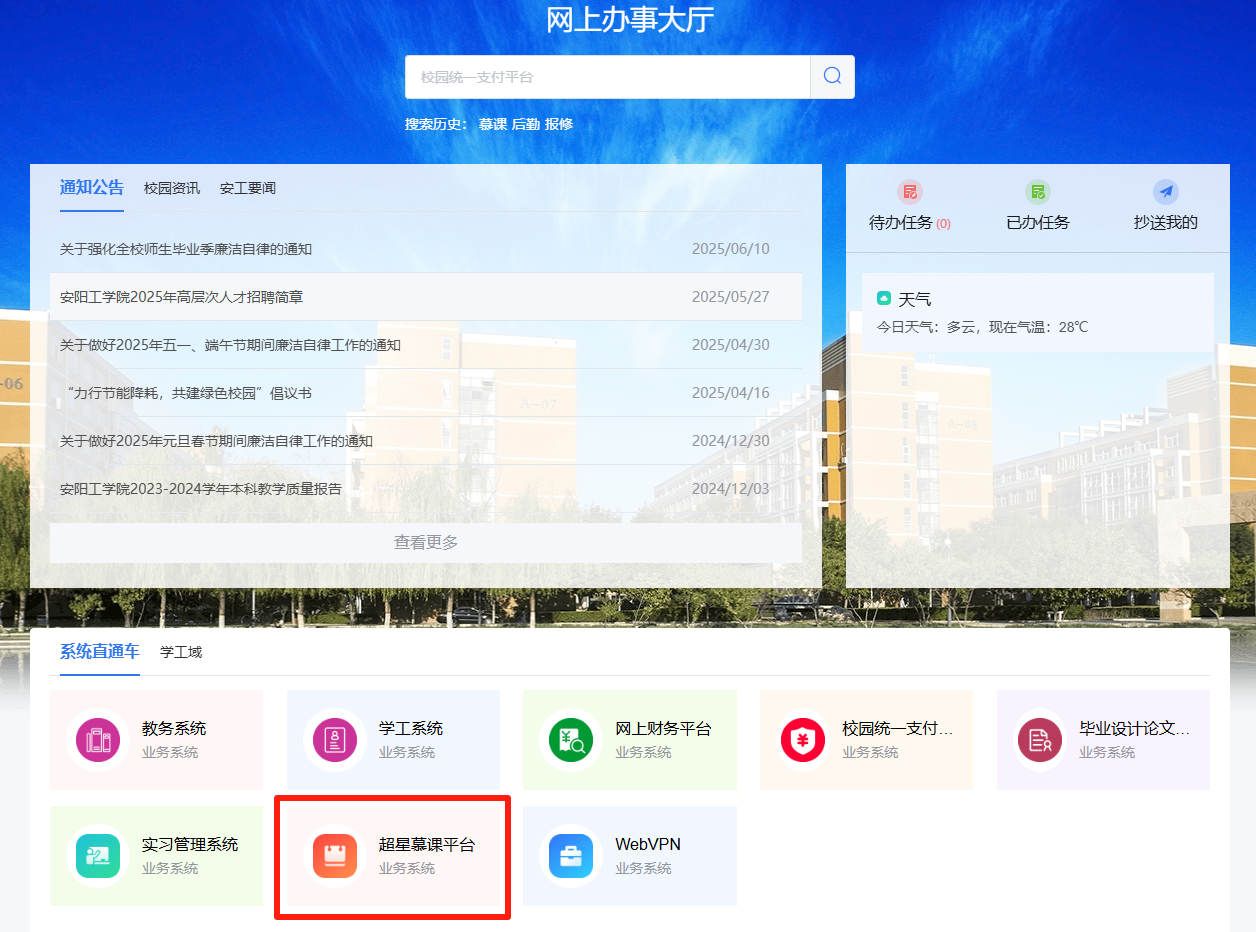
Task: Click the 毕业设计论文 card title
Action: [1135, 729]
